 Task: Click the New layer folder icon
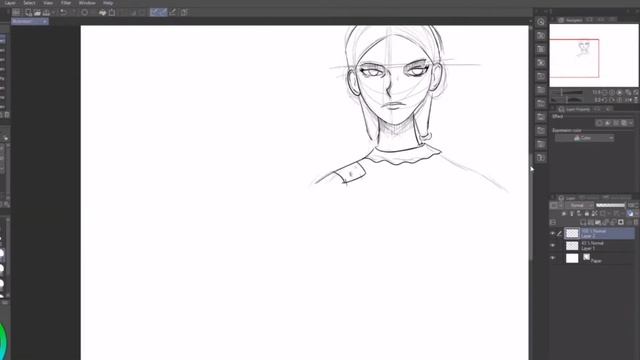pyautogui.click(x=598, y=222)
